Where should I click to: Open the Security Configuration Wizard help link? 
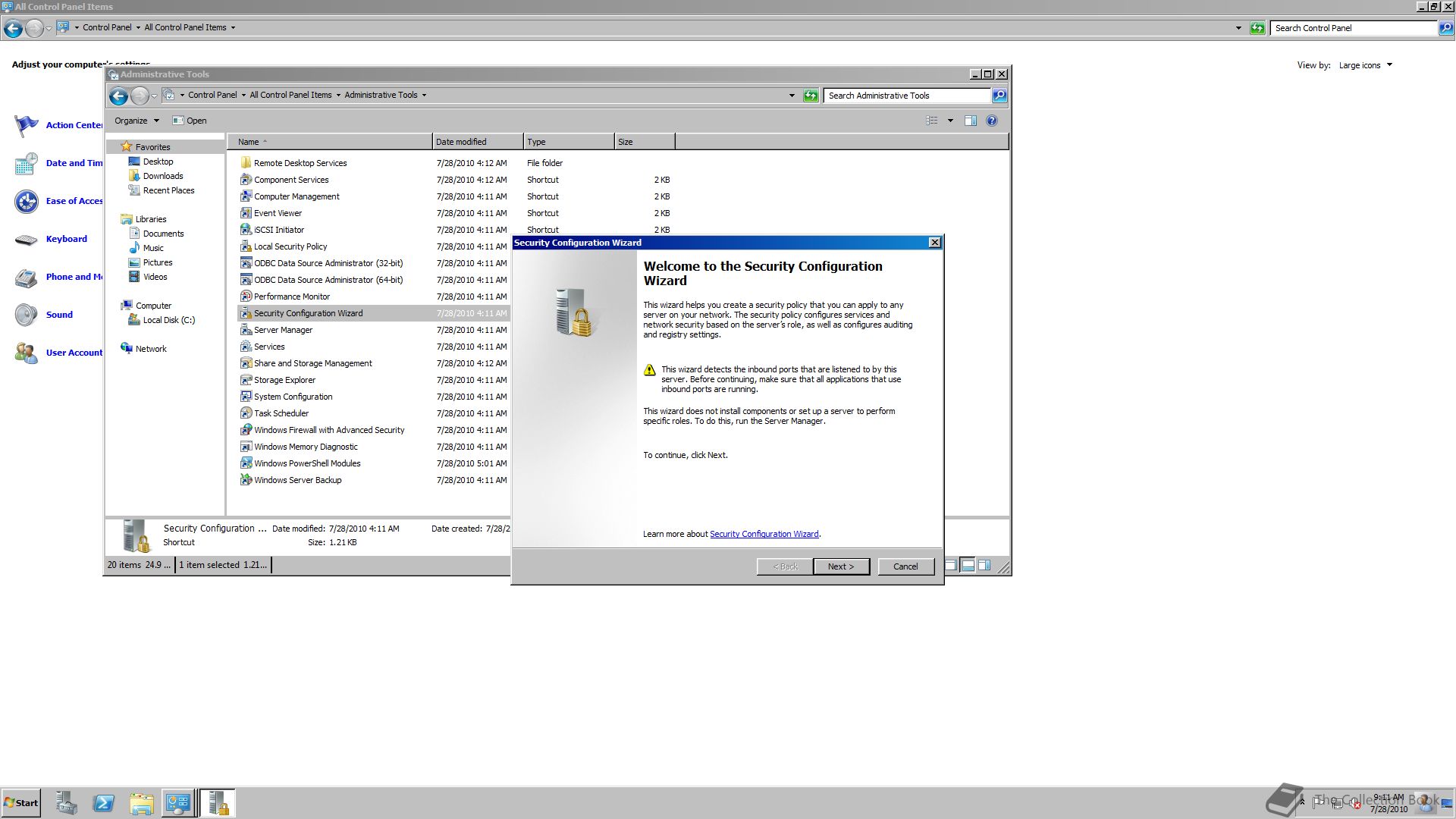tap(764, 534)
